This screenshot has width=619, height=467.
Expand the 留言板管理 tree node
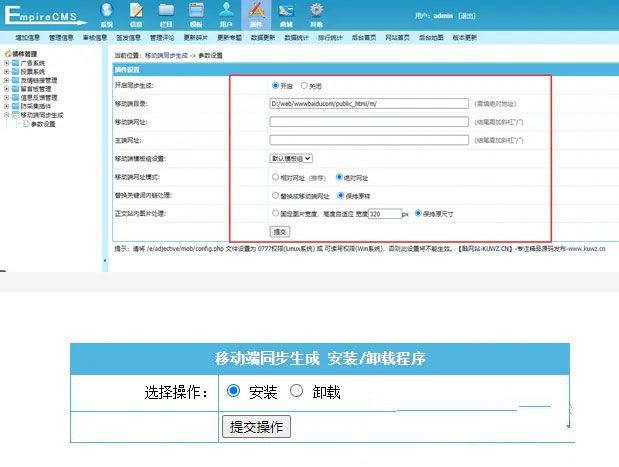[6, 89]
